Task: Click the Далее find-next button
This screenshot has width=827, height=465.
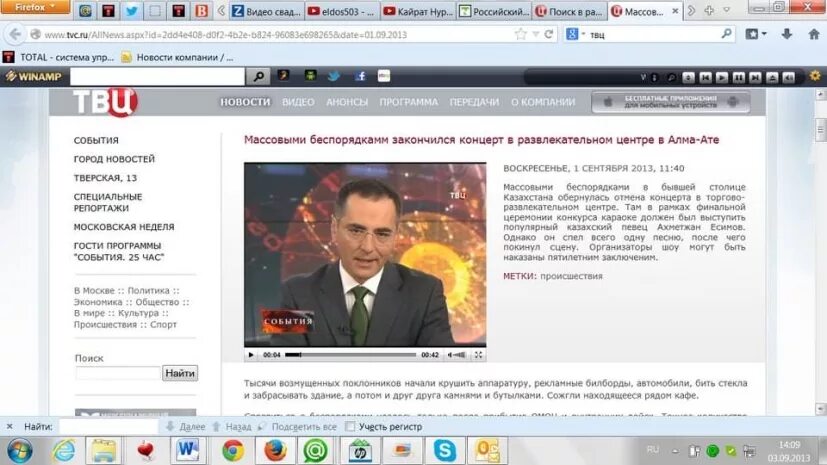Action: (x=186, y=427)
